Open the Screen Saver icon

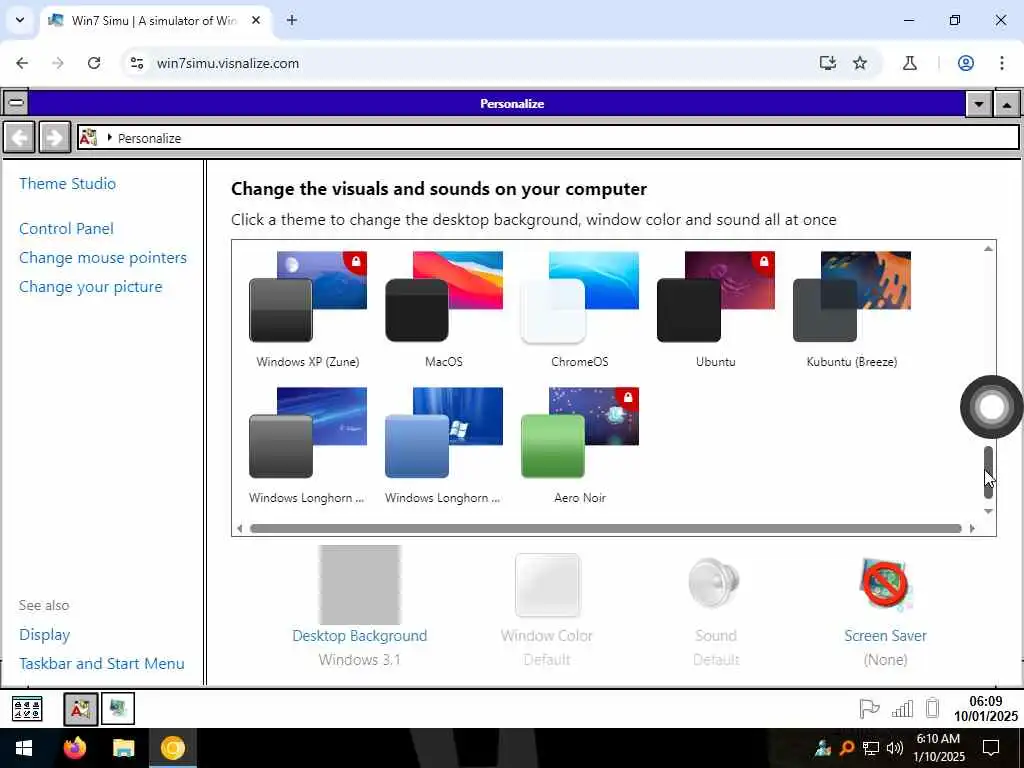coord(885,584)
